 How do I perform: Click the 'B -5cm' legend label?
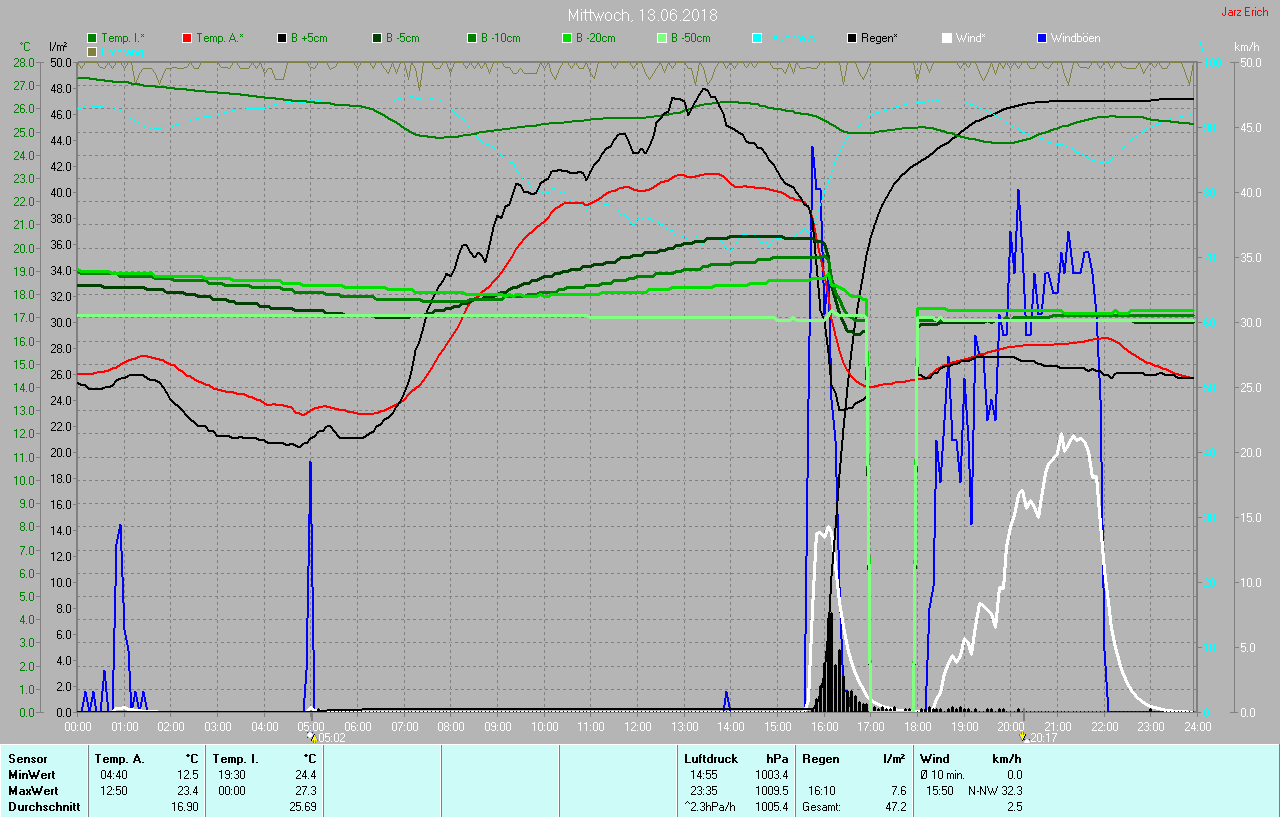pos(403,38)
